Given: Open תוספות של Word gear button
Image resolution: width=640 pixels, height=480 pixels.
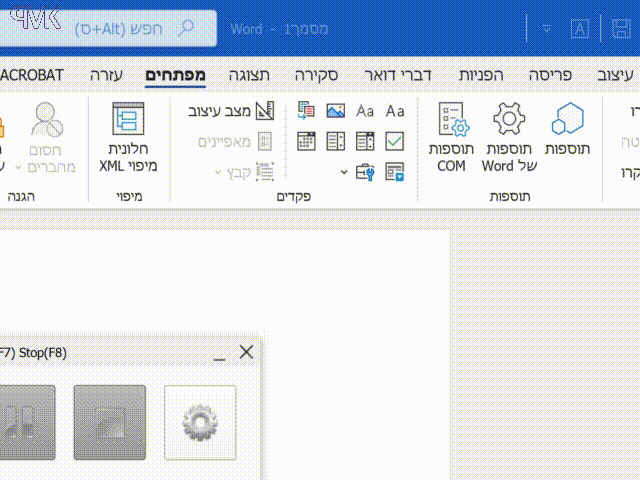Looking at the screenshot, I should click(509, 136).
